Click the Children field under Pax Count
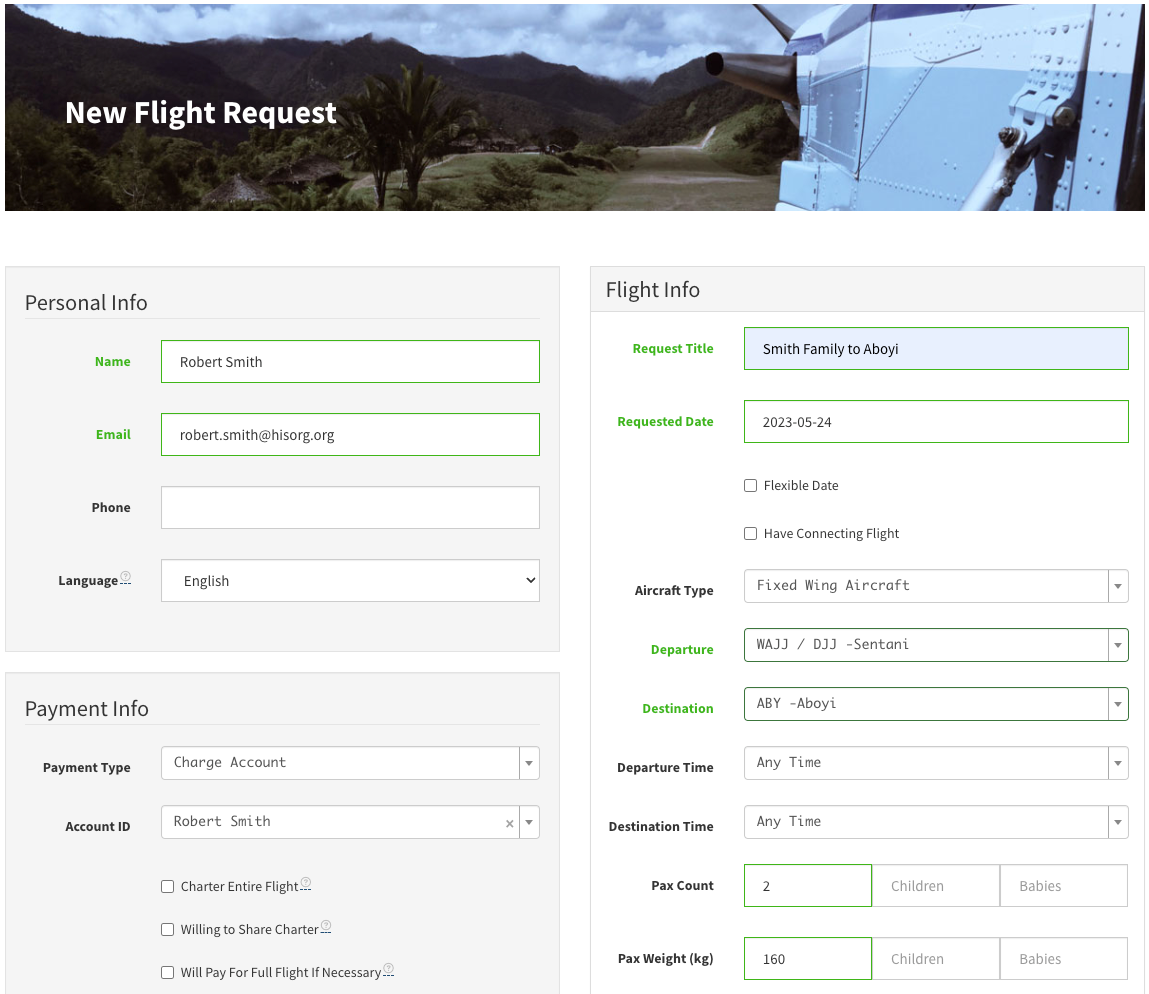The width and height of the screenshot is (1149, 994). tap(935, 885)
